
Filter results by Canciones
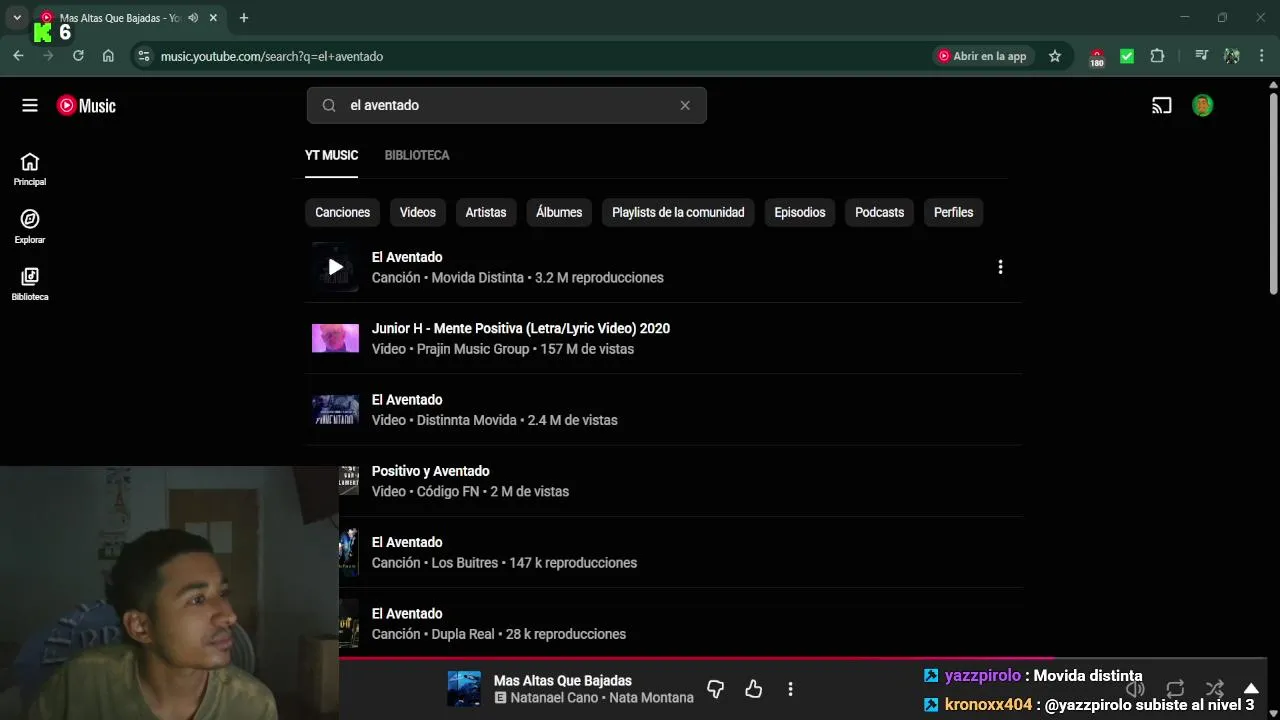pyautogui.click(x=342, y=212)
